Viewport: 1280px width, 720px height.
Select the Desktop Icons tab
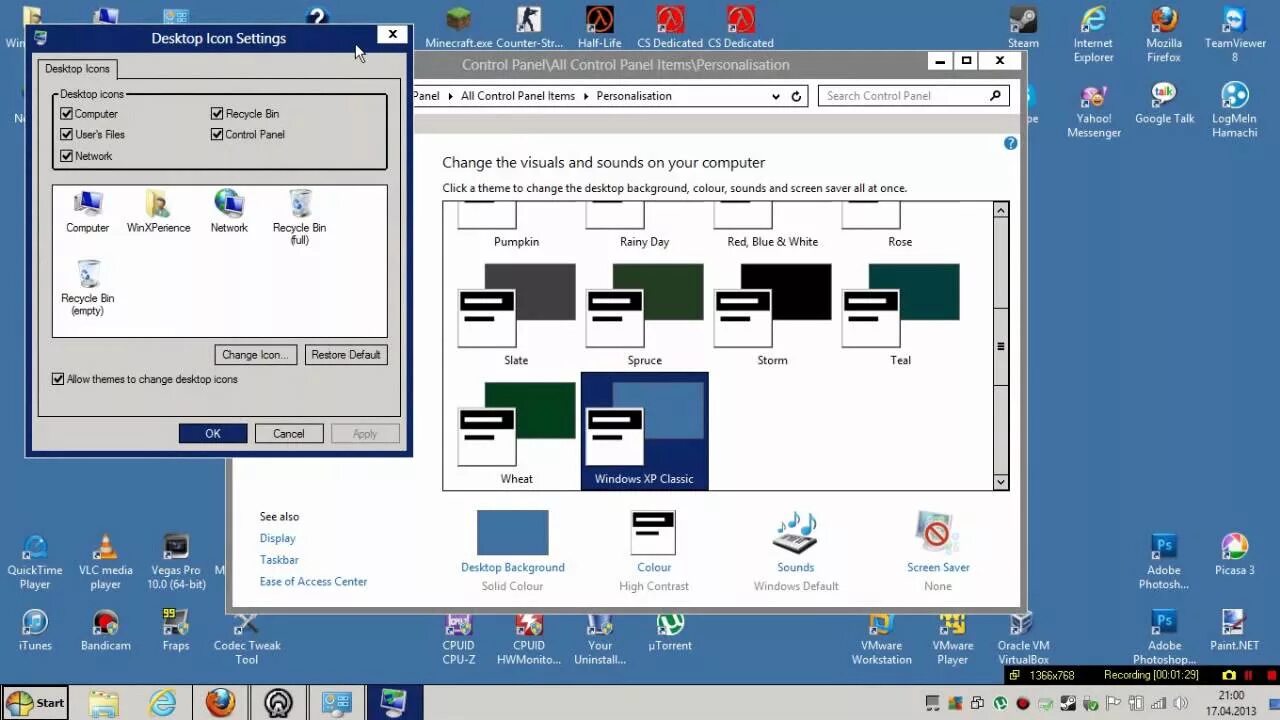coord(78,69)
